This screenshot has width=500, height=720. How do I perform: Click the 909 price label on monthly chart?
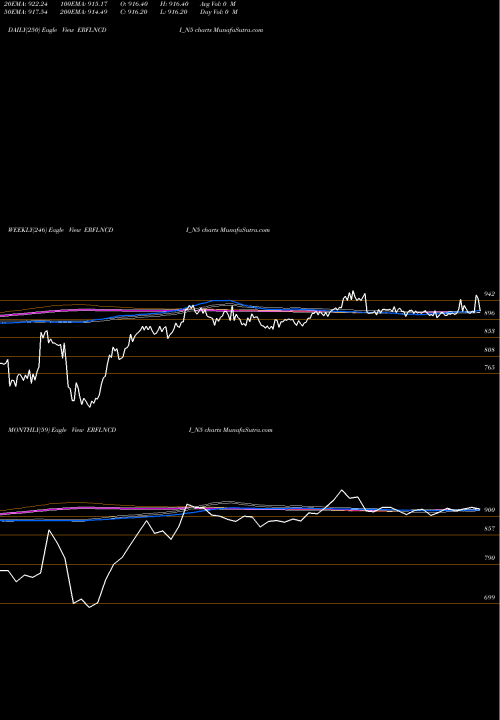tap(489, 510)
